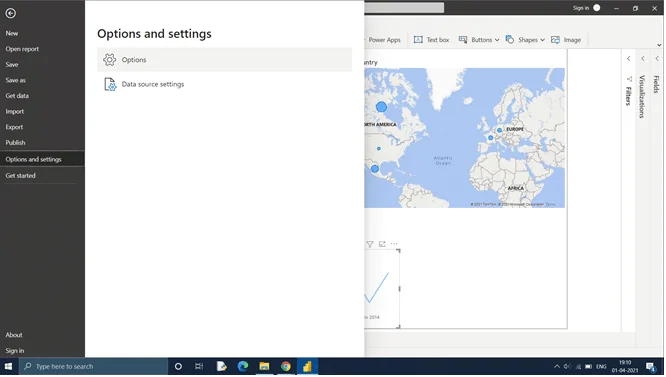Screen dimensions: 666x377
Task: Expand the Shapes dropdown arrow
Action: (x=543, y=40)
